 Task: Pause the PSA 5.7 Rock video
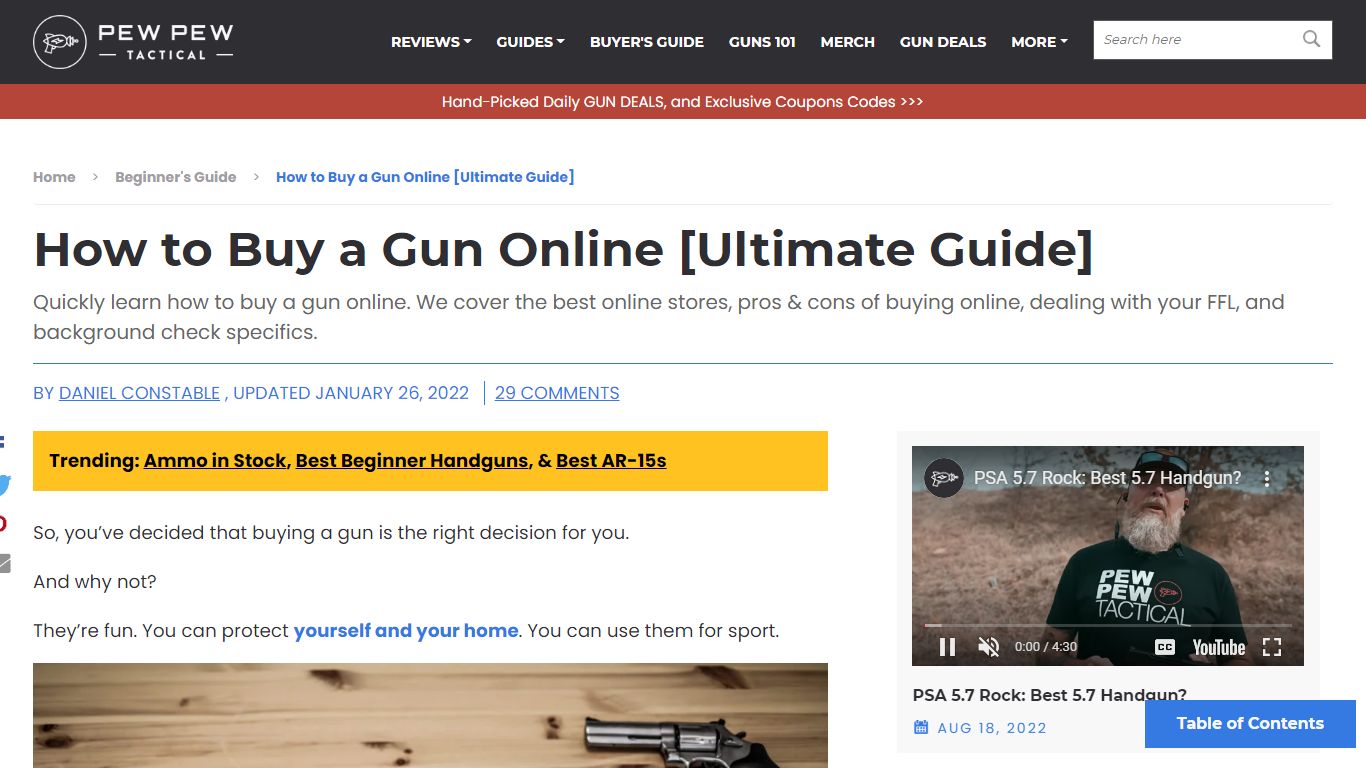click(x=947, y=647)
